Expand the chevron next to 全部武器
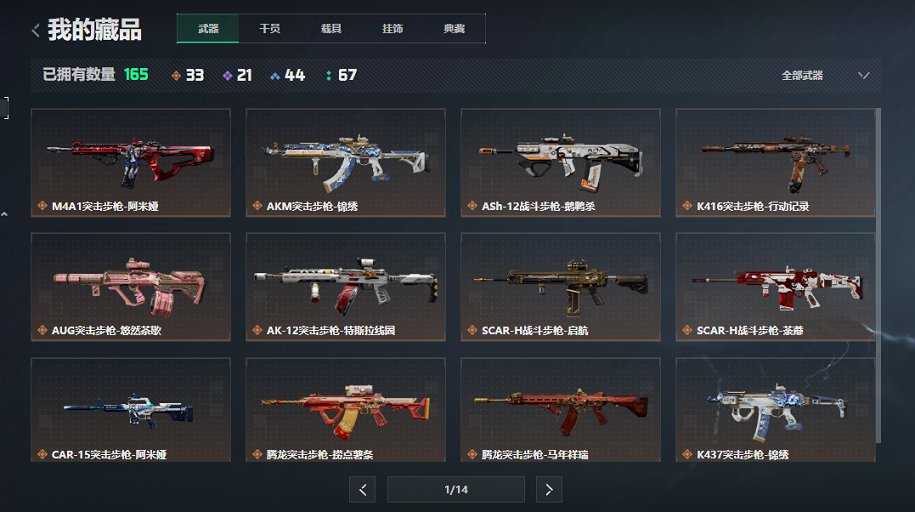 pos(864,75)
